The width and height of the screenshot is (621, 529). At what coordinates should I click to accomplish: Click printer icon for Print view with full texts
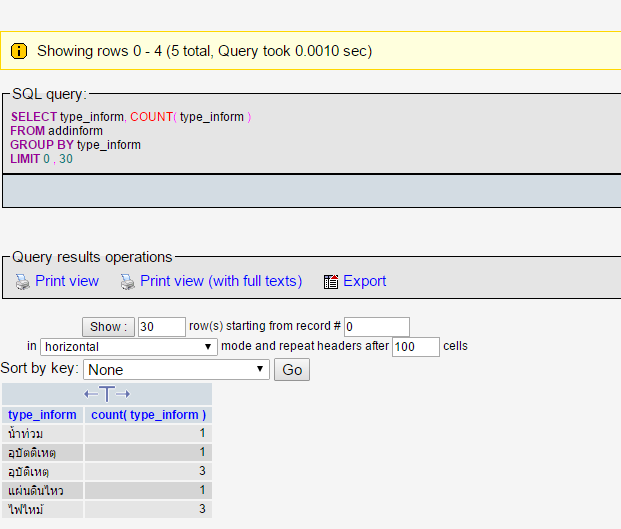coord(127,282)
